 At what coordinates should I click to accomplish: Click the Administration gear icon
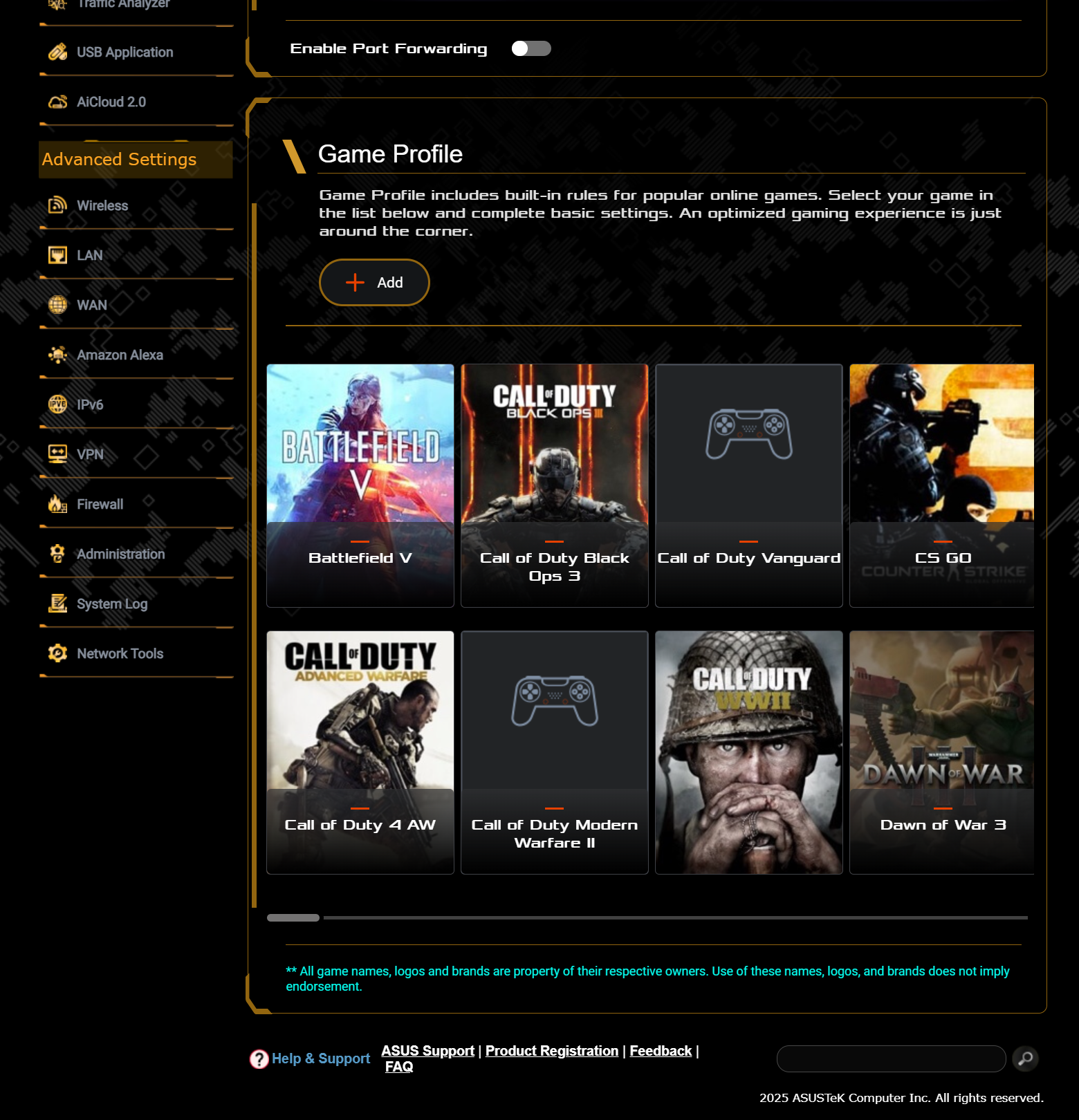click(58, 554)
